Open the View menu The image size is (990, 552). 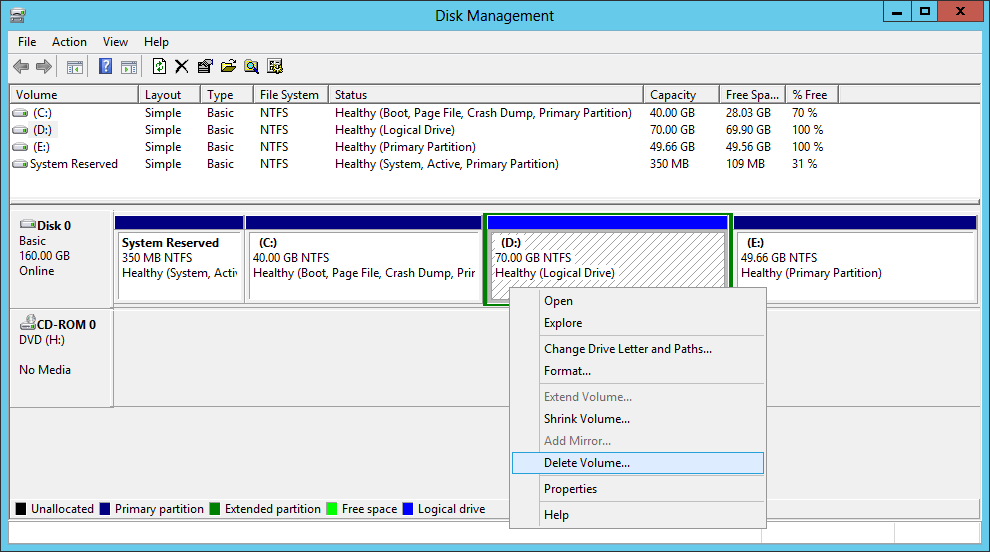[116, 42]
